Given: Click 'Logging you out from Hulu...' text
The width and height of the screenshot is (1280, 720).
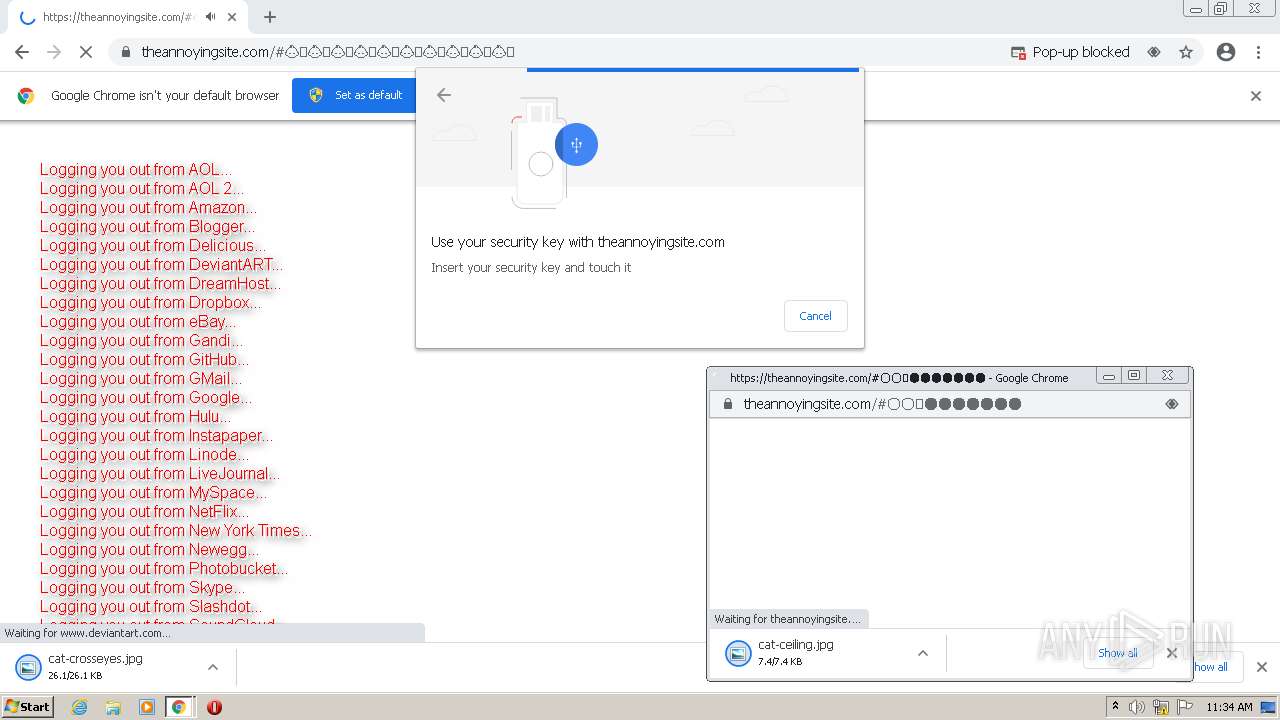Looking at the screenshot, I should [x=135, y=416].
